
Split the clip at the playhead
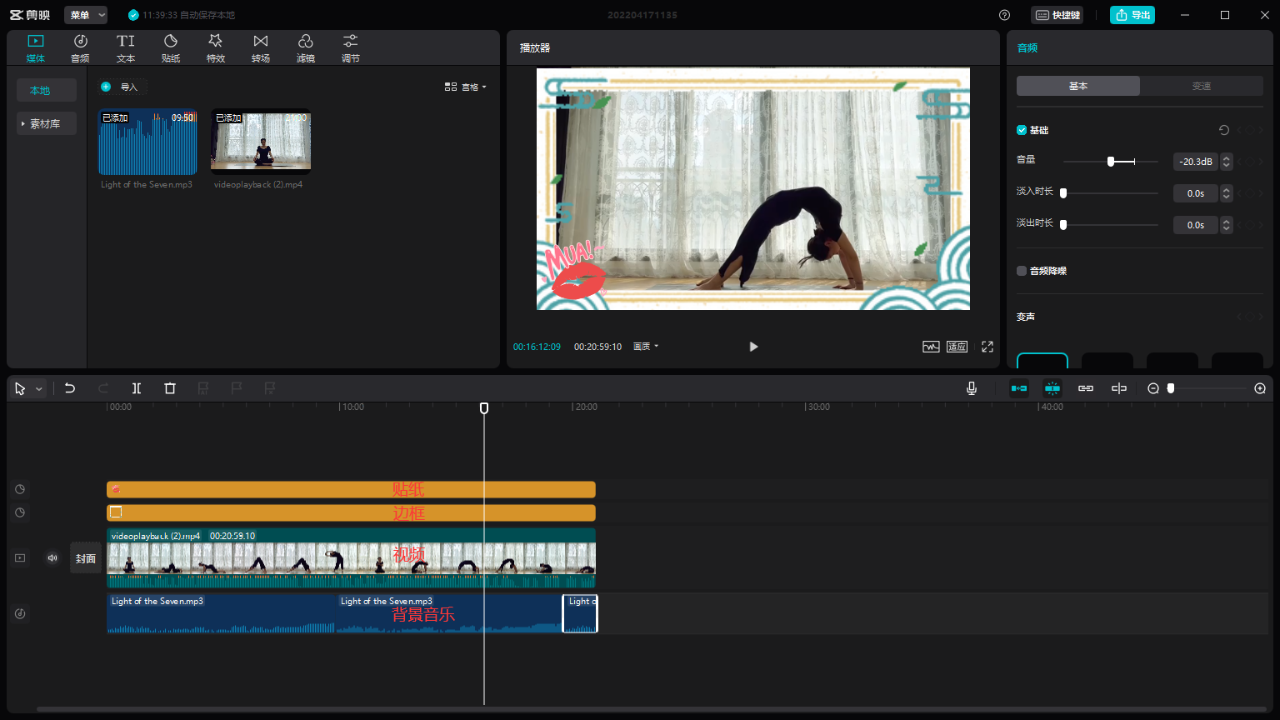[x=137, y=388]
